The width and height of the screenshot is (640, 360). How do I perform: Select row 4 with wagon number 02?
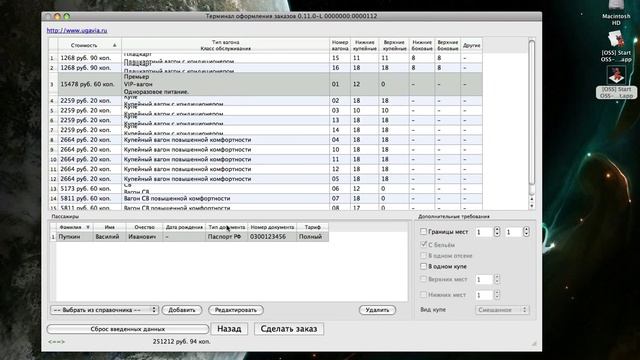click(265, 100)
